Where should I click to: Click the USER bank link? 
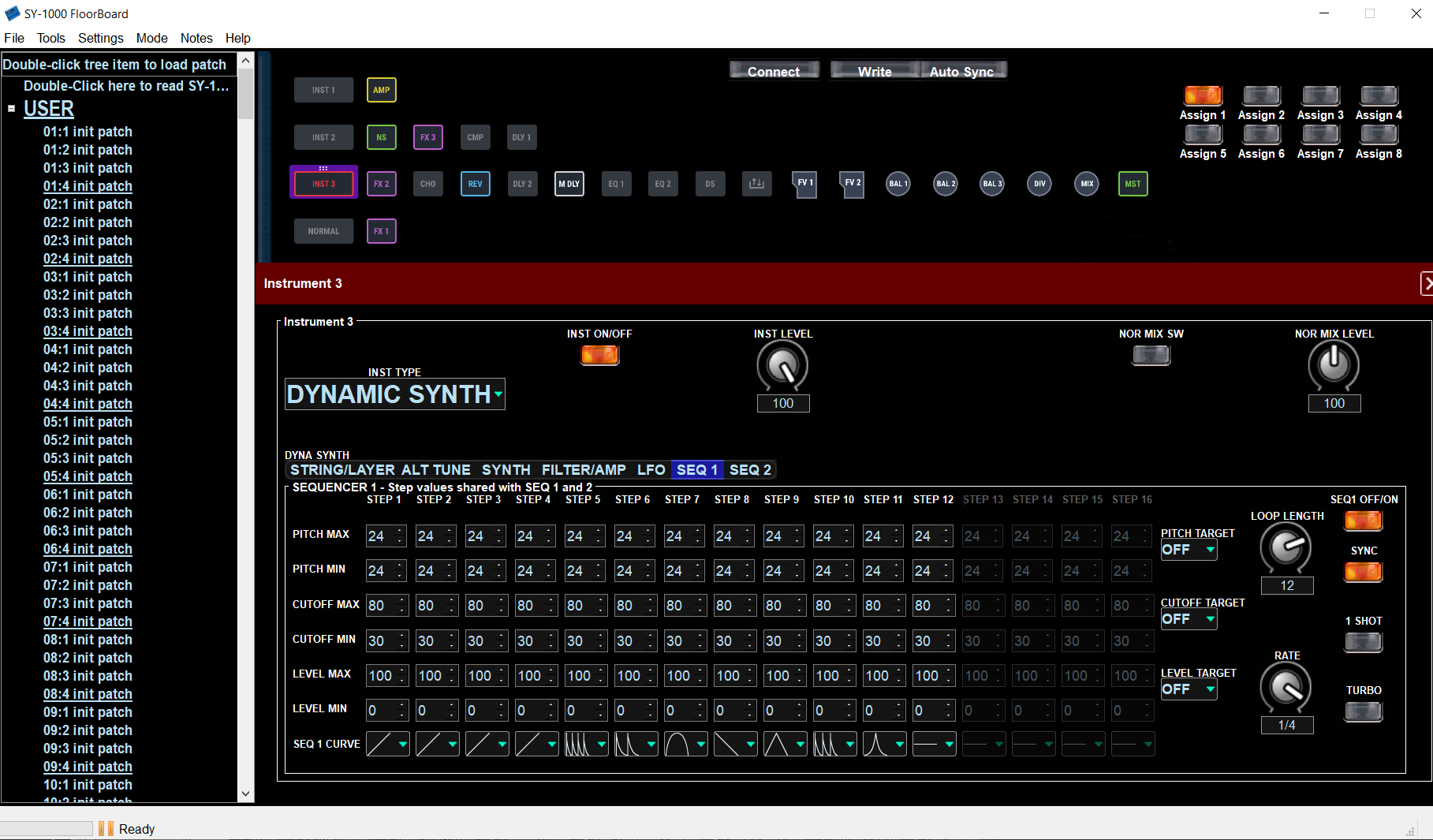tap(49, 109)
